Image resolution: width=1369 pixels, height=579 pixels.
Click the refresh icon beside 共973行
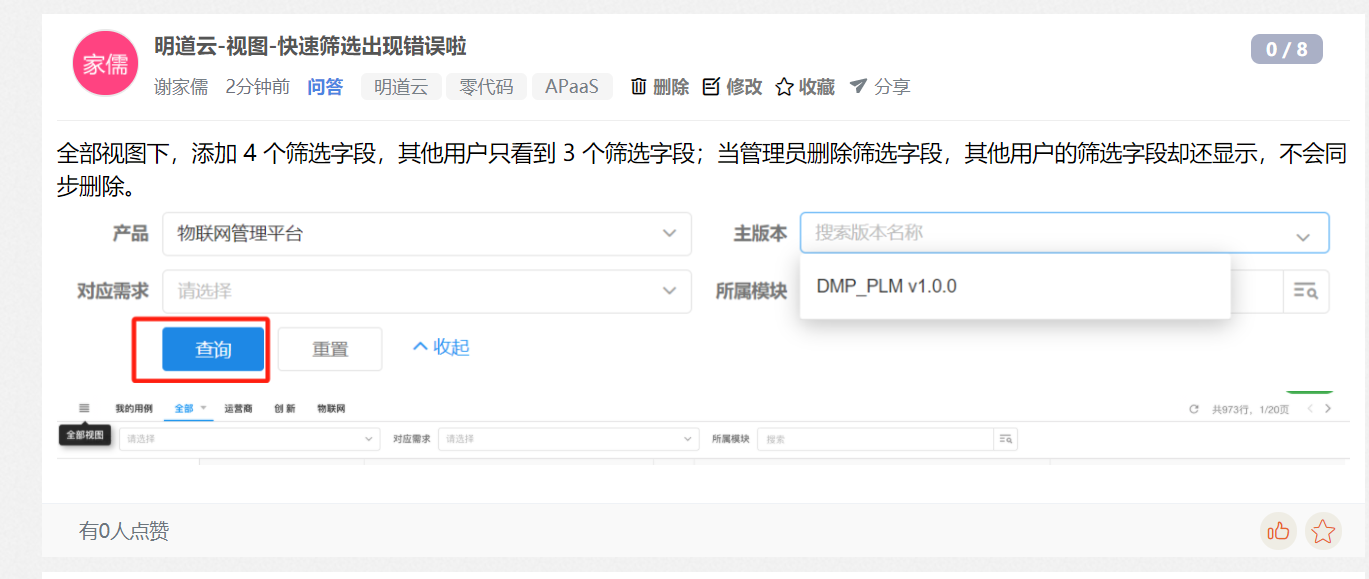pyautogui.click(x=1193, y=409)
